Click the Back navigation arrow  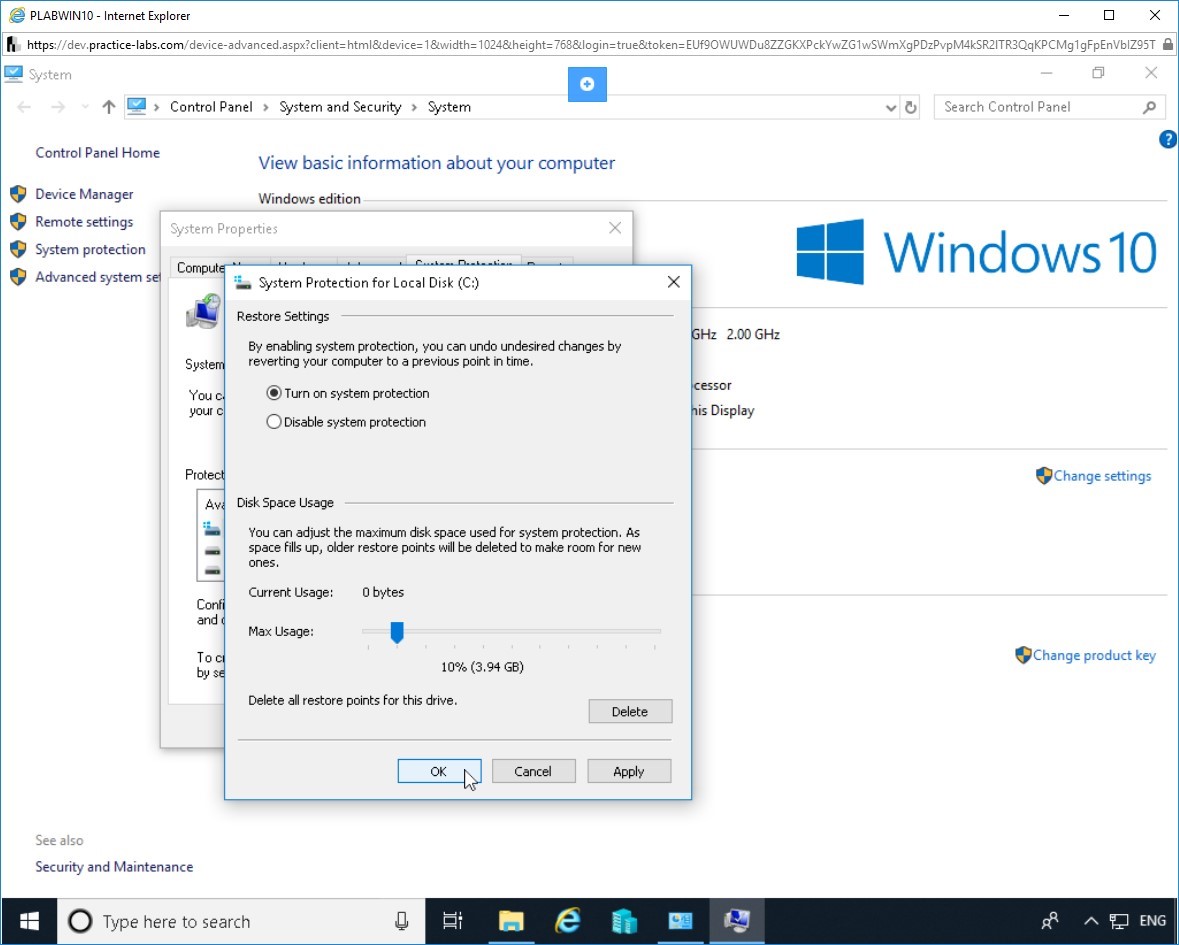click(24, 107)
